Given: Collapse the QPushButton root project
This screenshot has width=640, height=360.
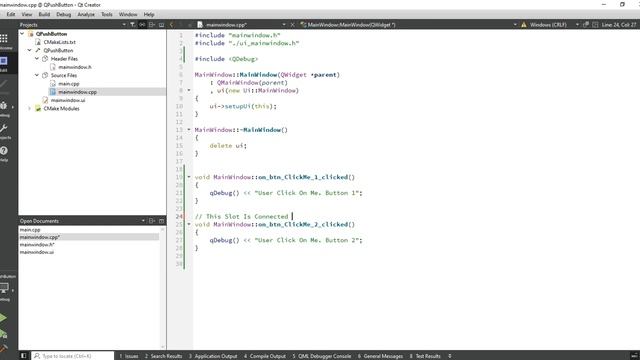Looking at the screenshot, I should [x=22, y=34].
